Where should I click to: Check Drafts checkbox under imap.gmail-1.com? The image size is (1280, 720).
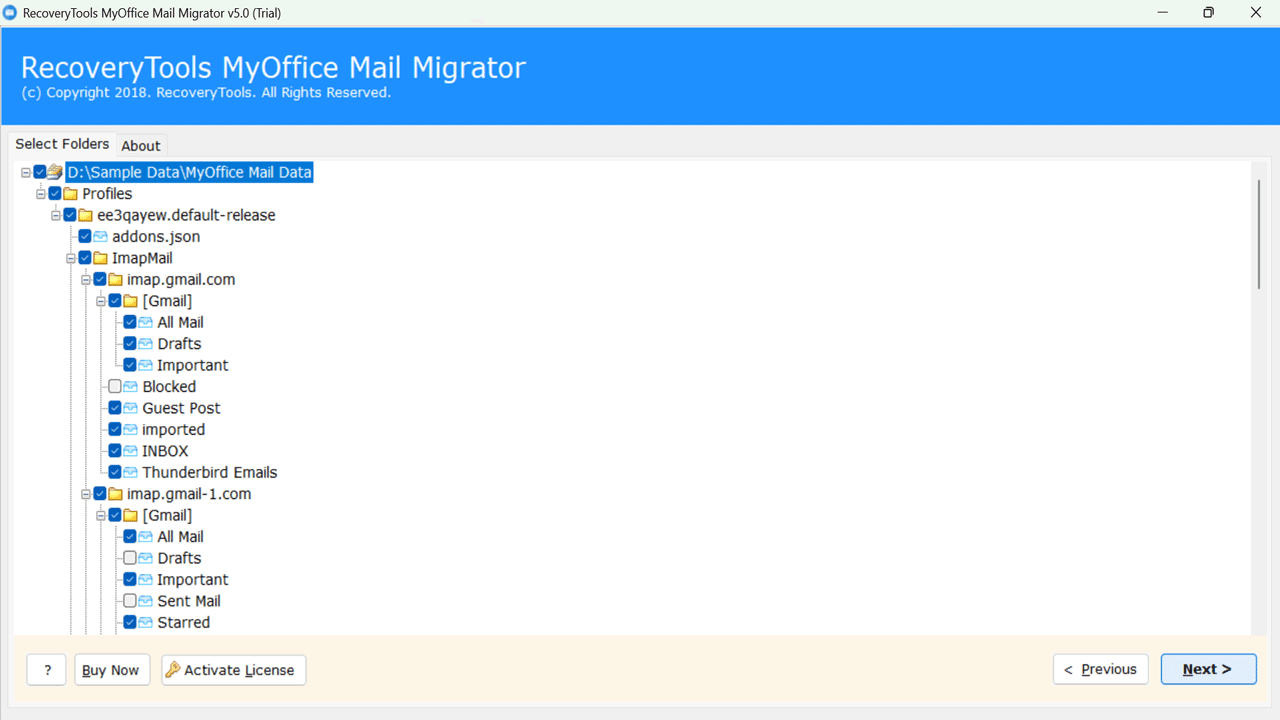(x=130, y=558)
